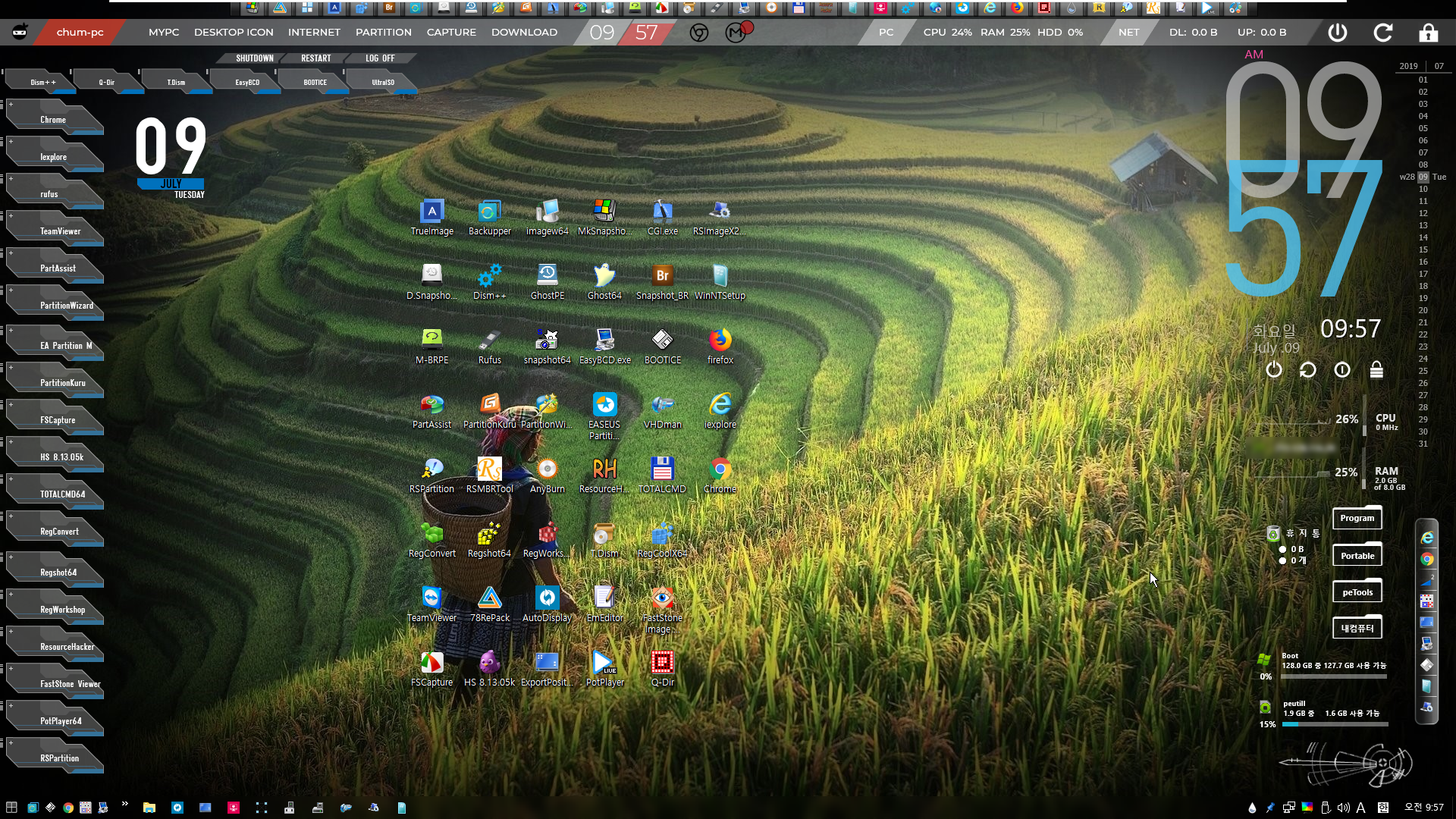Click the LOG OFF button
1456x819 pixels.
(380, 58)
